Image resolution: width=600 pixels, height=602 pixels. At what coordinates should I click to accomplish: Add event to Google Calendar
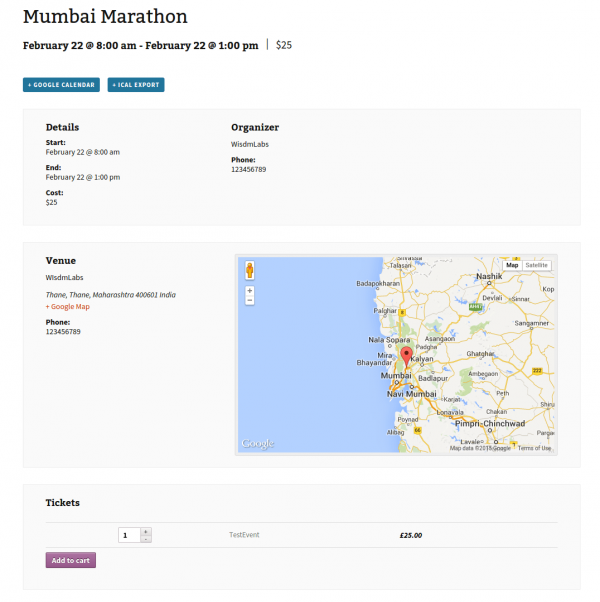(61, 85)
